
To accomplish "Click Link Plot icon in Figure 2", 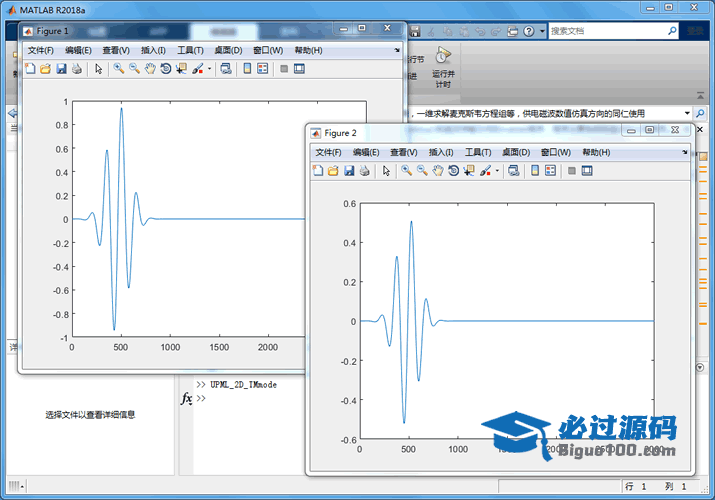I will coord(513,171).
